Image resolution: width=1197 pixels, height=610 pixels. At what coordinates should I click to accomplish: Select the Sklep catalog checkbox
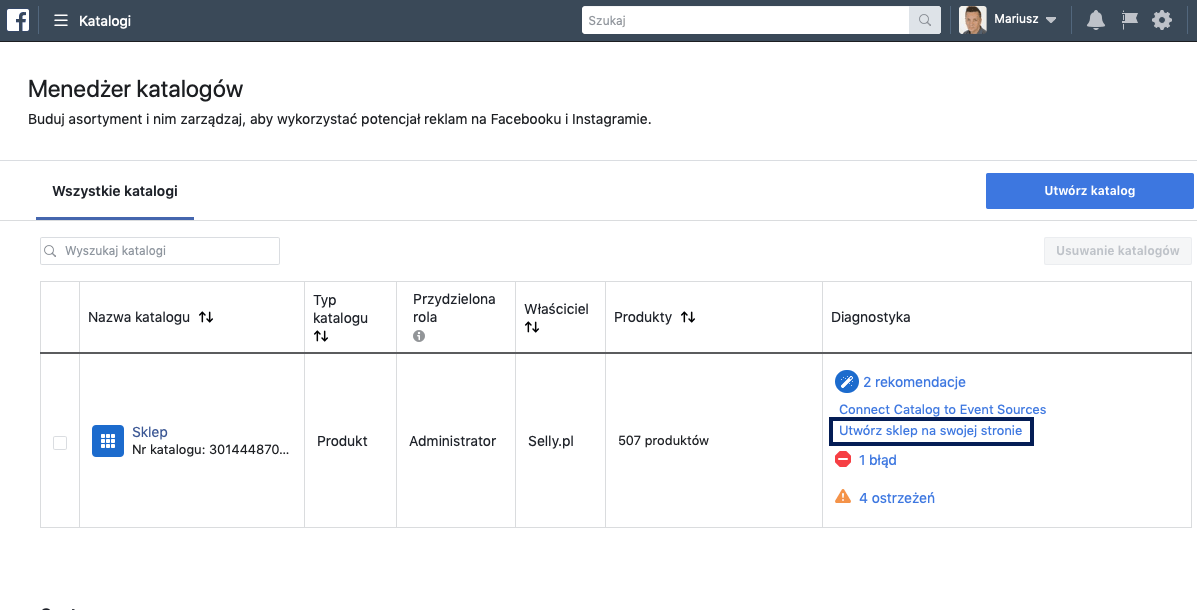click(x=60, y=442)
